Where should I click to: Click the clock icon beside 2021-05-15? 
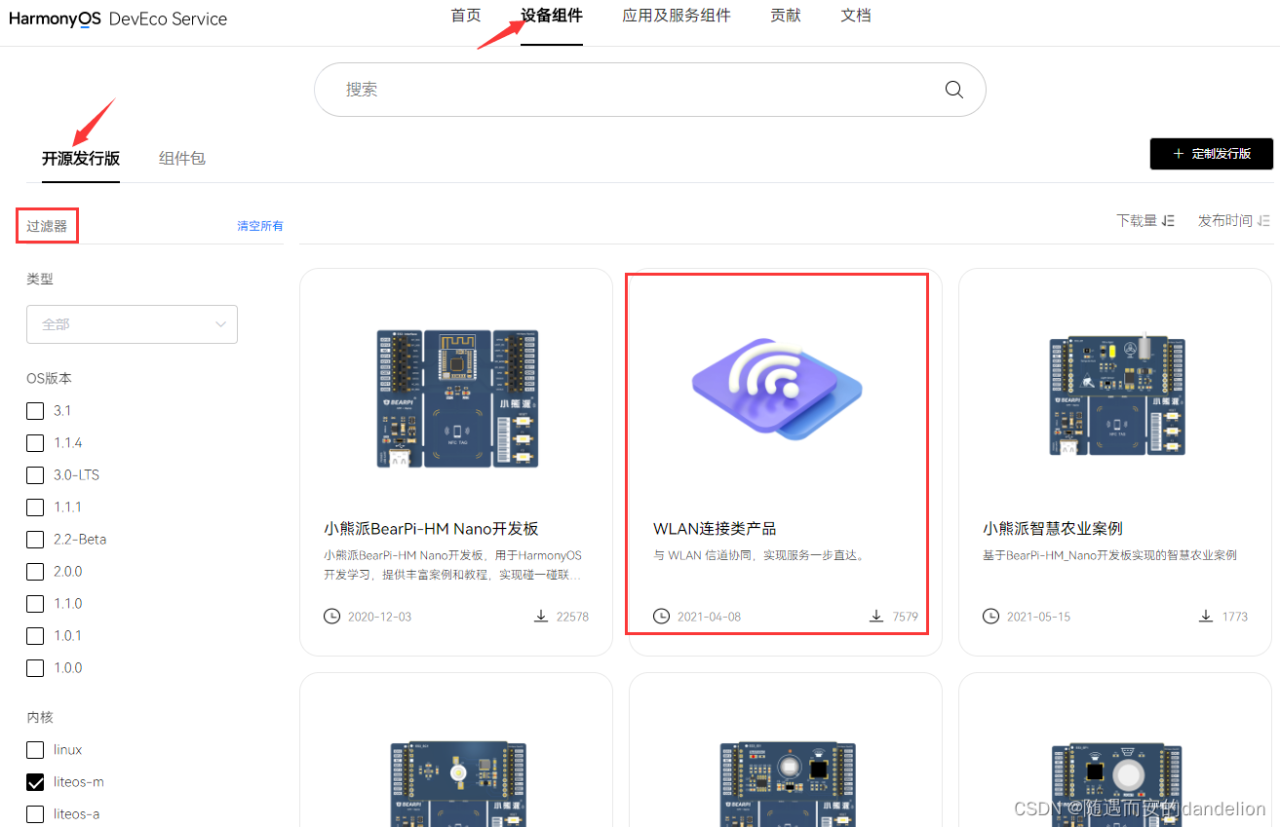(x=991, y=616)
